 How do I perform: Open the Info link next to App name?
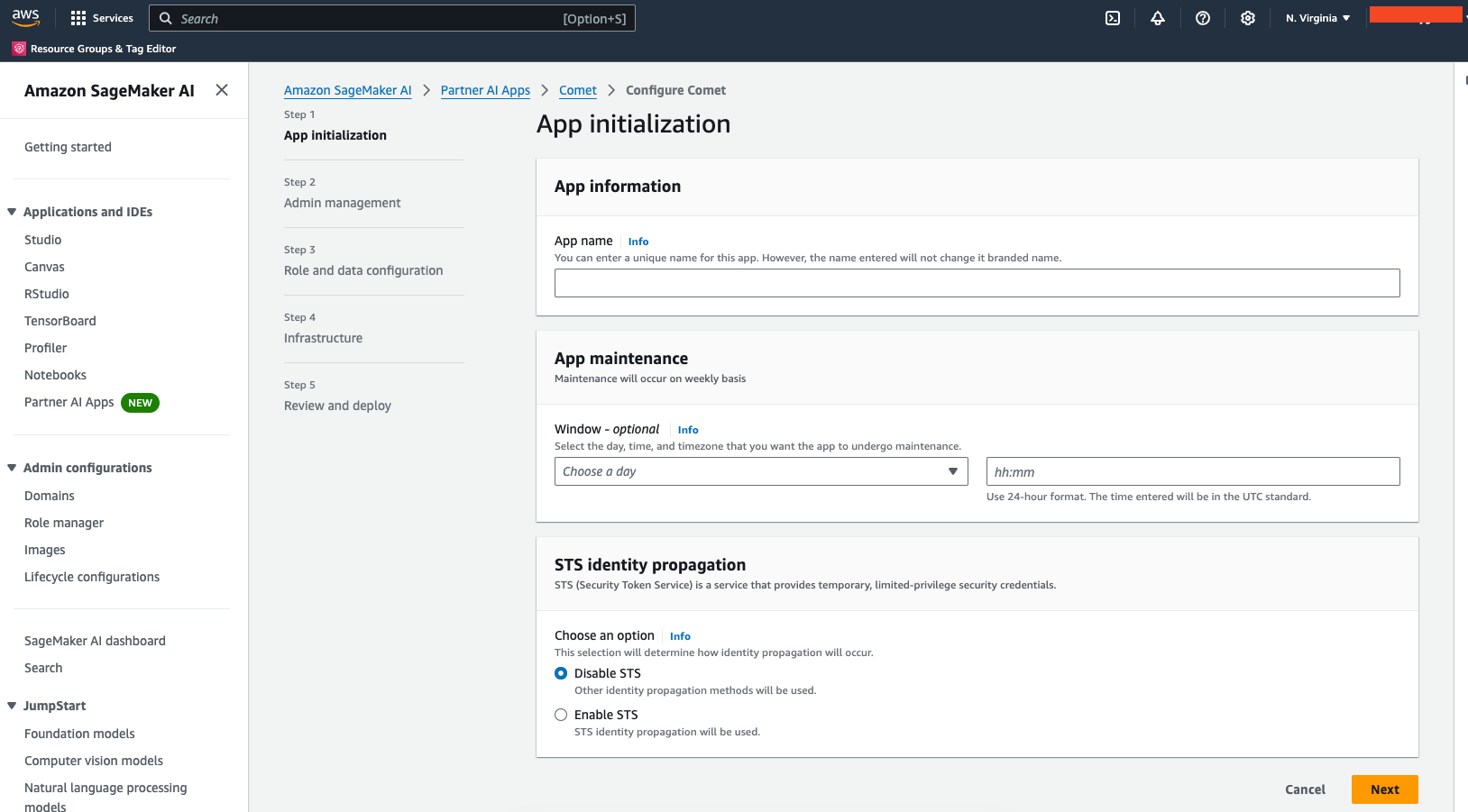coord(638,242)
